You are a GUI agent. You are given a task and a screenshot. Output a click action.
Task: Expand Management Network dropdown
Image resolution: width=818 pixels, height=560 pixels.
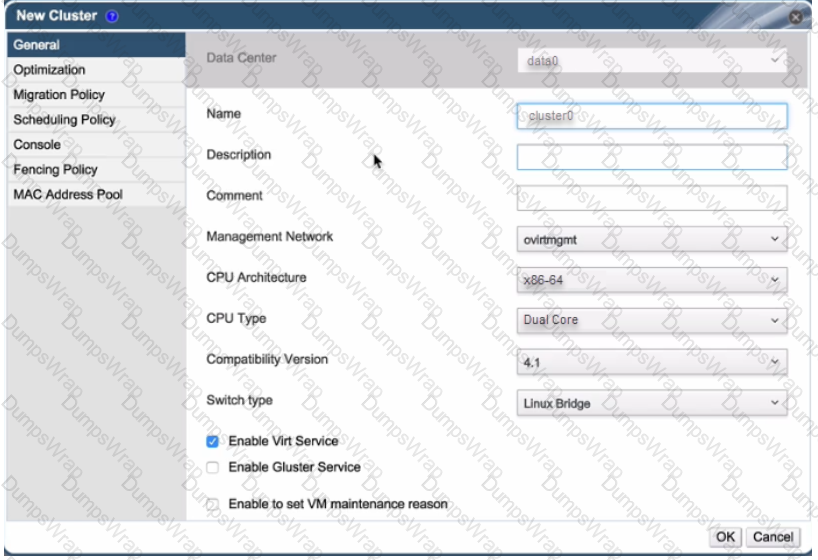(652, 239)
